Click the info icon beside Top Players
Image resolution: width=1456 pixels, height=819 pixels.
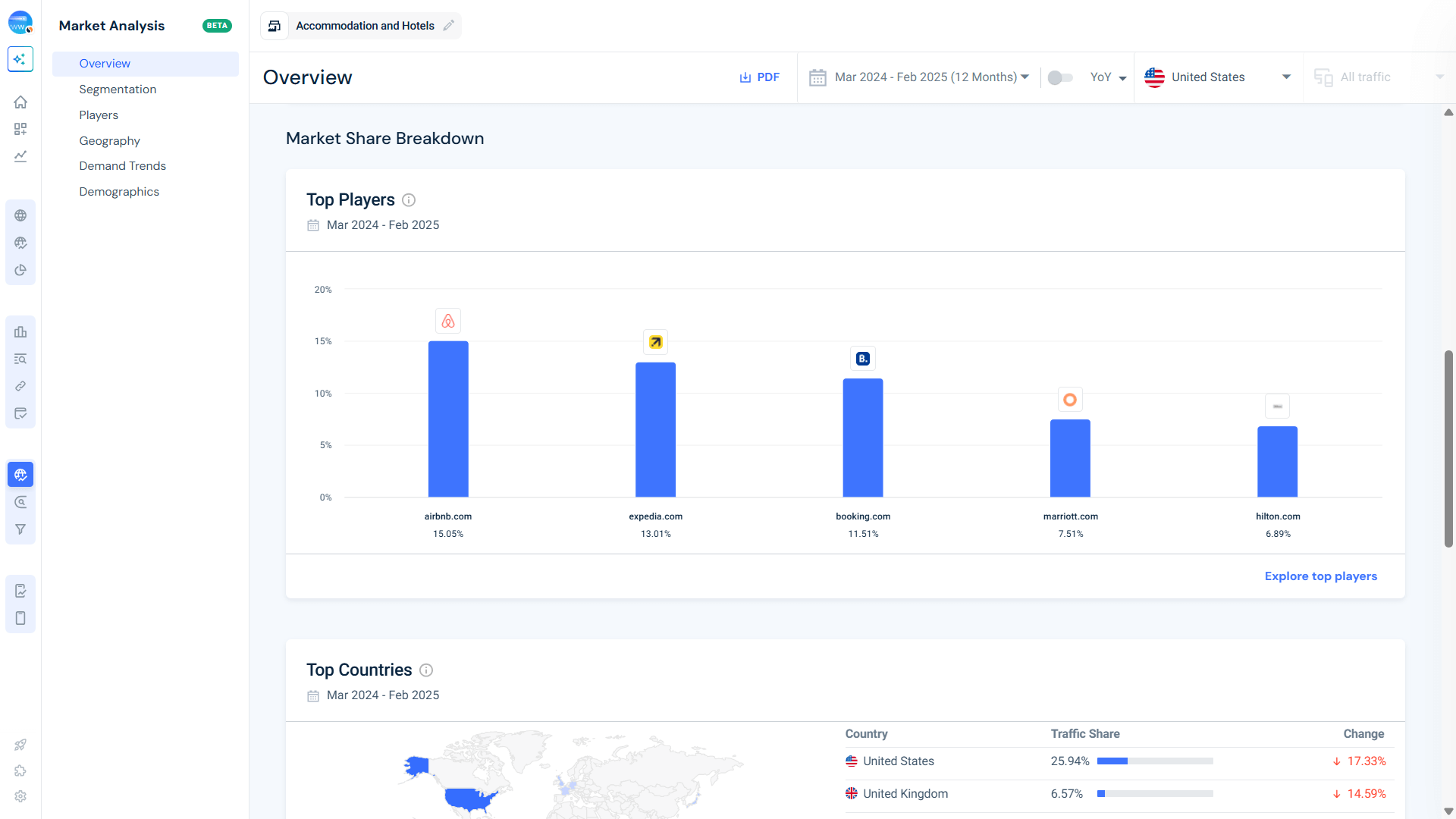tap(409, 200)
